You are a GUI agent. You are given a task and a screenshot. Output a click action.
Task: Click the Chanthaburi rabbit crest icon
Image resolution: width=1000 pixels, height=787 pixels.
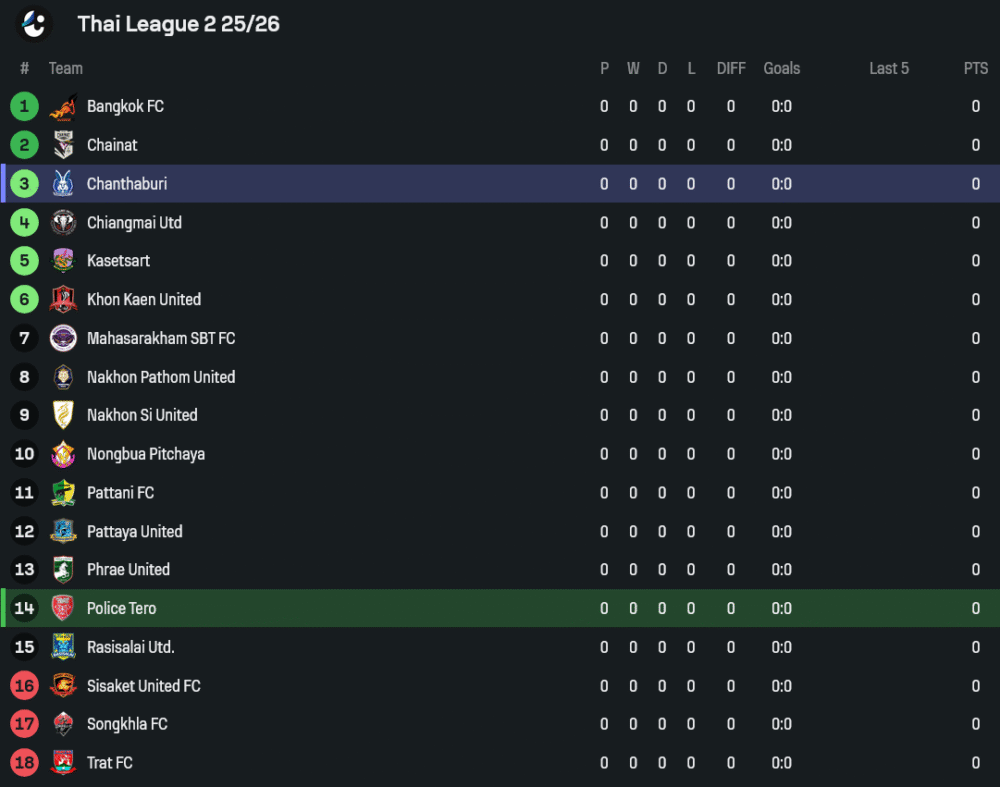tap(63, 184)
